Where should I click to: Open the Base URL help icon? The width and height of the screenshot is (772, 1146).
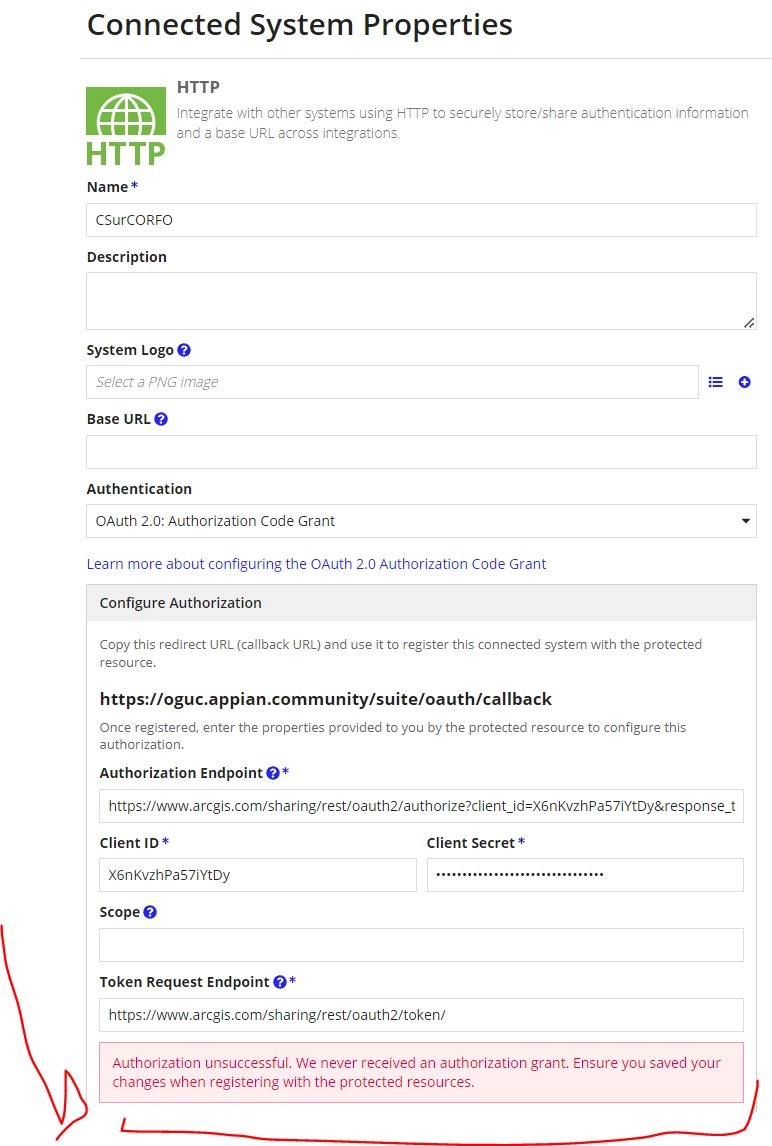point(161,419)
